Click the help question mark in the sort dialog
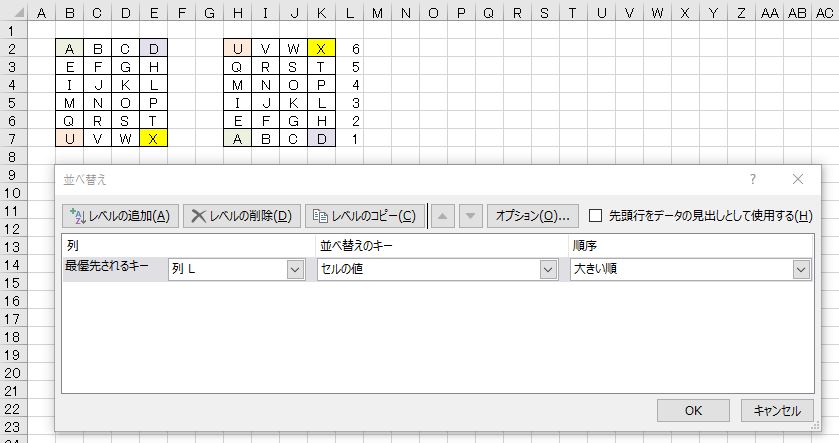Screen dimensions: 839x443 tap(753, 179)
